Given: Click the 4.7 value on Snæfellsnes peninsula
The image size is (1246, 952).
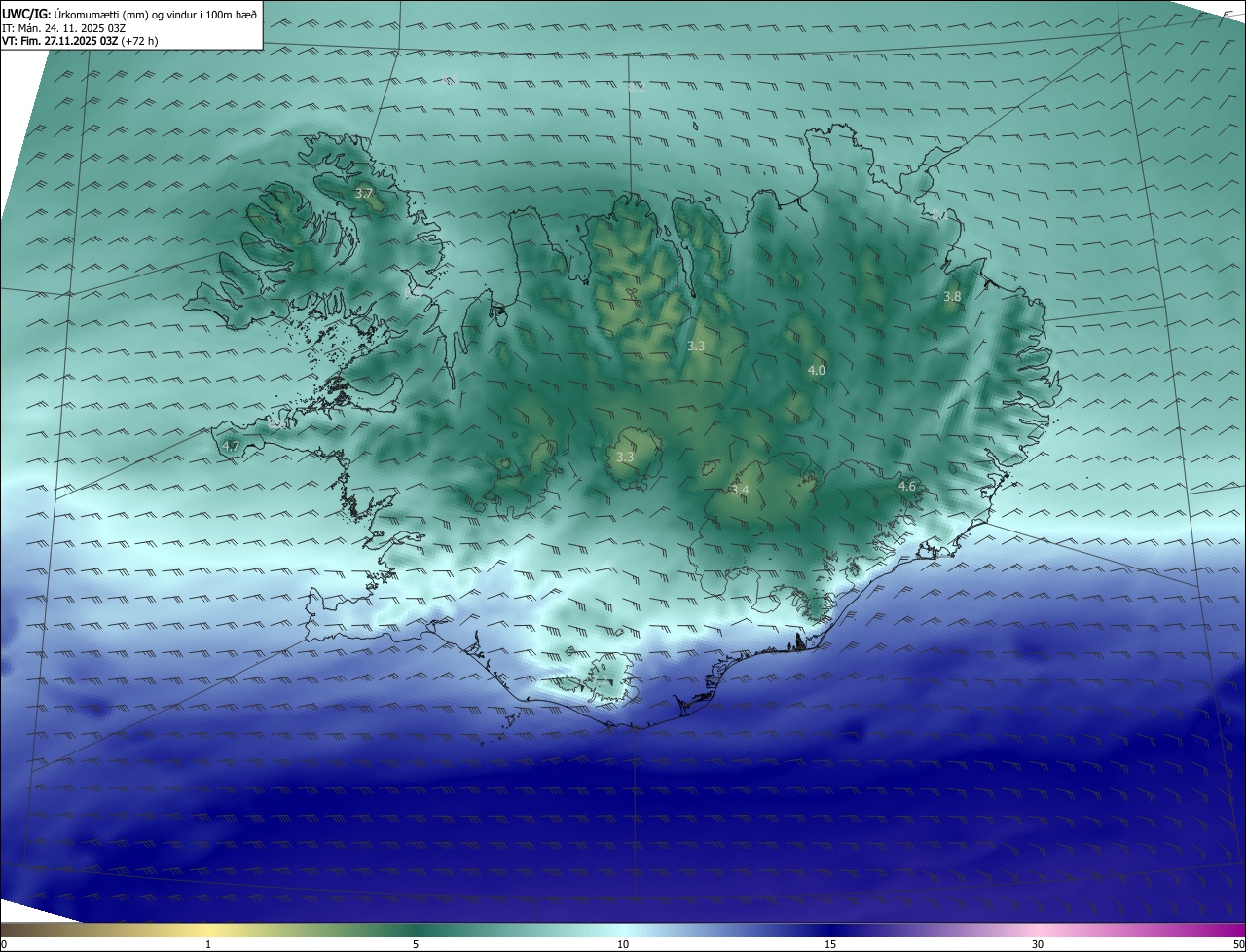Looking at the screenshot, I should click(231, 446).
